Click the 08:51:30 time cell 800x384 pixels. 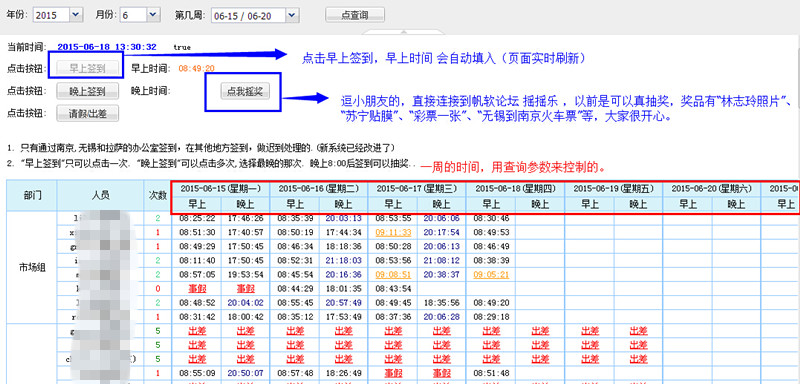pos(196,232)
